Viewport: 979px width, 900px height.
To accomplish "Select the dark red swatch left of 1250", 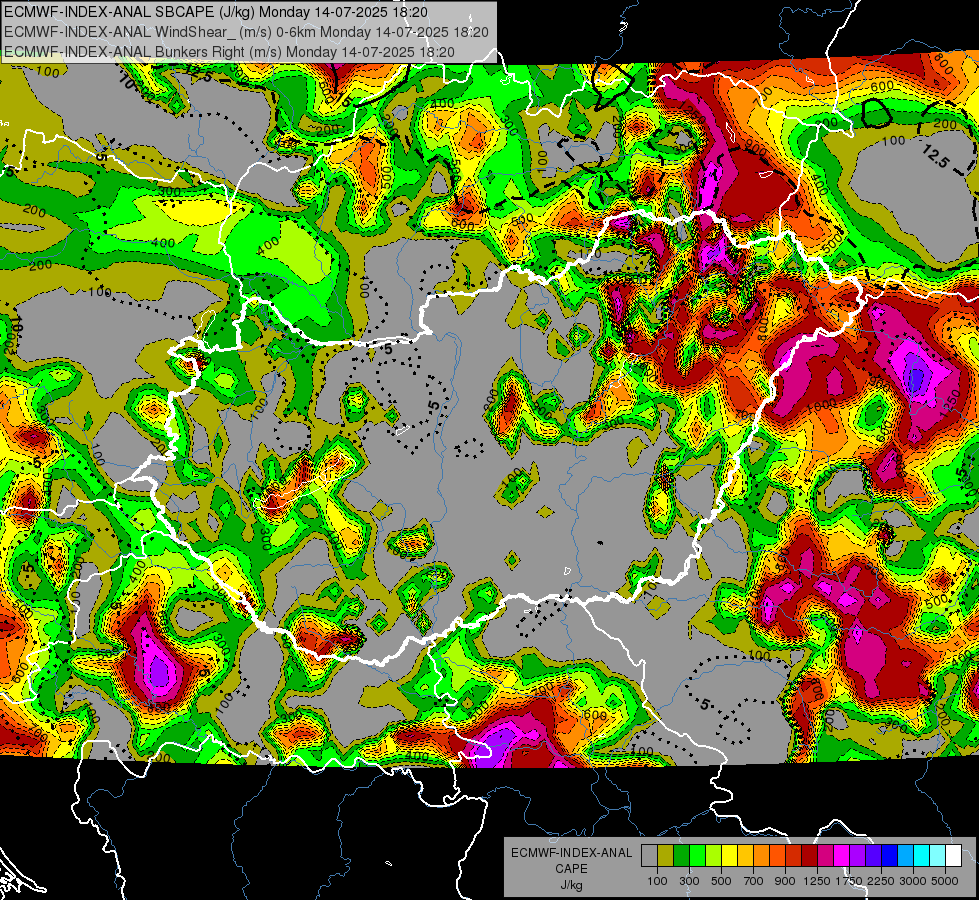I will point(809,855).
